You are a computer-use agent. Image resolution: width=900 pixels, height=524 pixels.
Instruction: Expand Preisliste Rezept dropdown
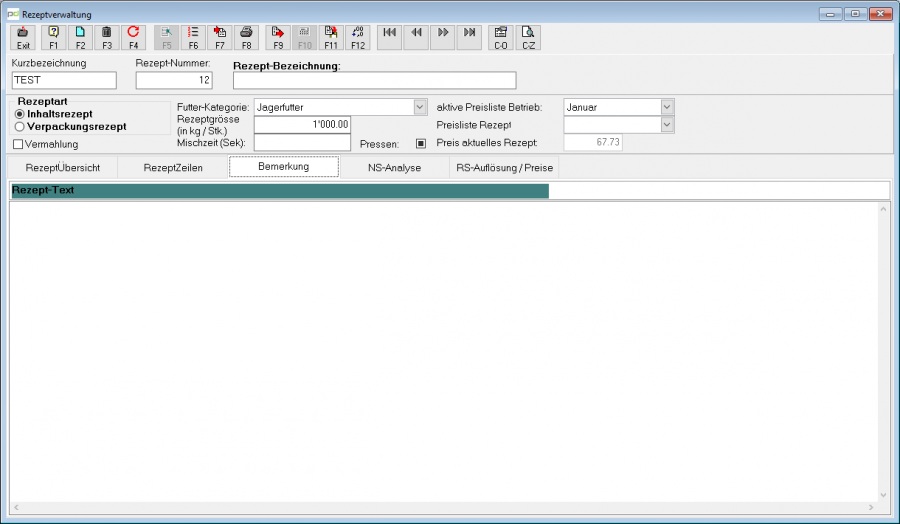click(x=666, y=125)
